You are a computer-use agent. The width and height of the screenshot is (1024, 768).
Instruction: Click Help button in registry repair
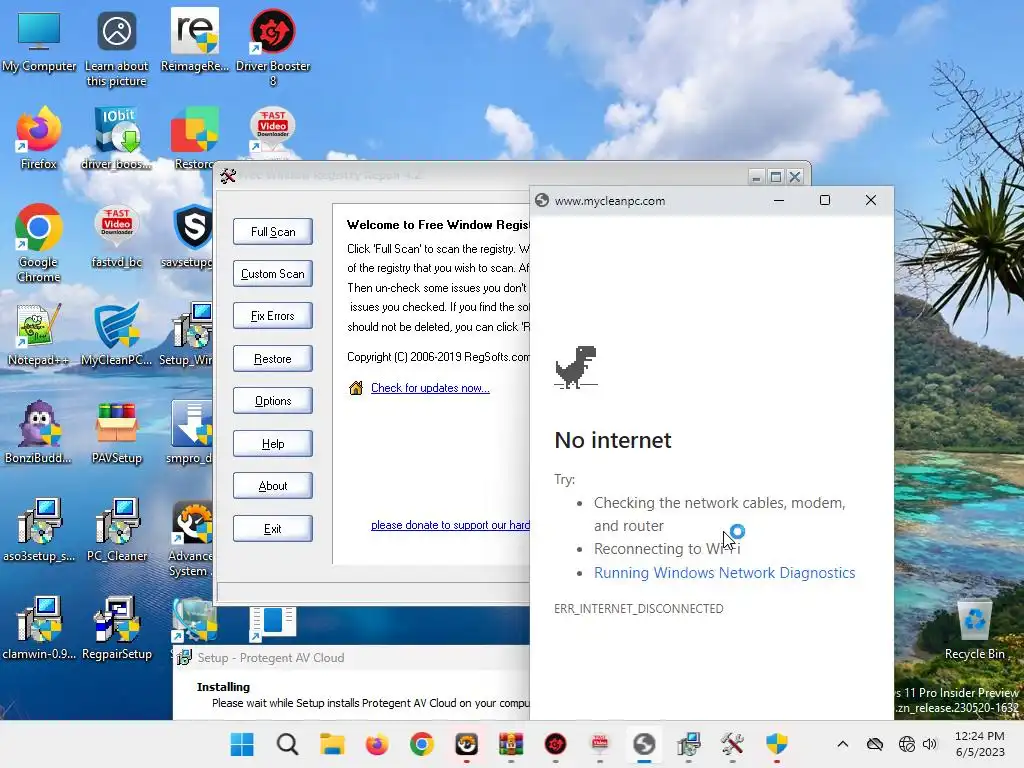tap(273, 443)
